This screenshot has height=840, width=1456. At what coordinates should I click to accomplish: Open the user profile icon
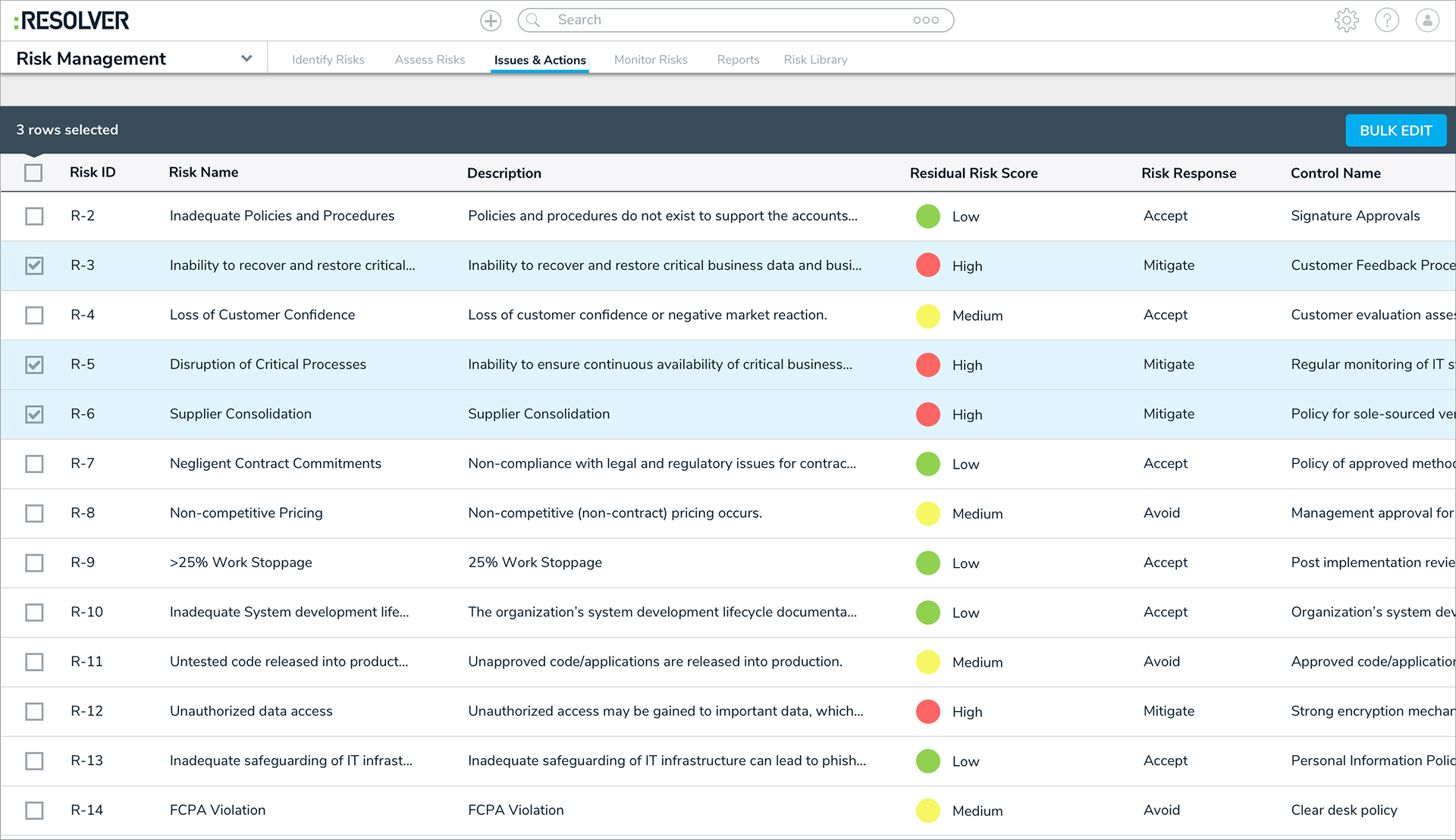1427,20
